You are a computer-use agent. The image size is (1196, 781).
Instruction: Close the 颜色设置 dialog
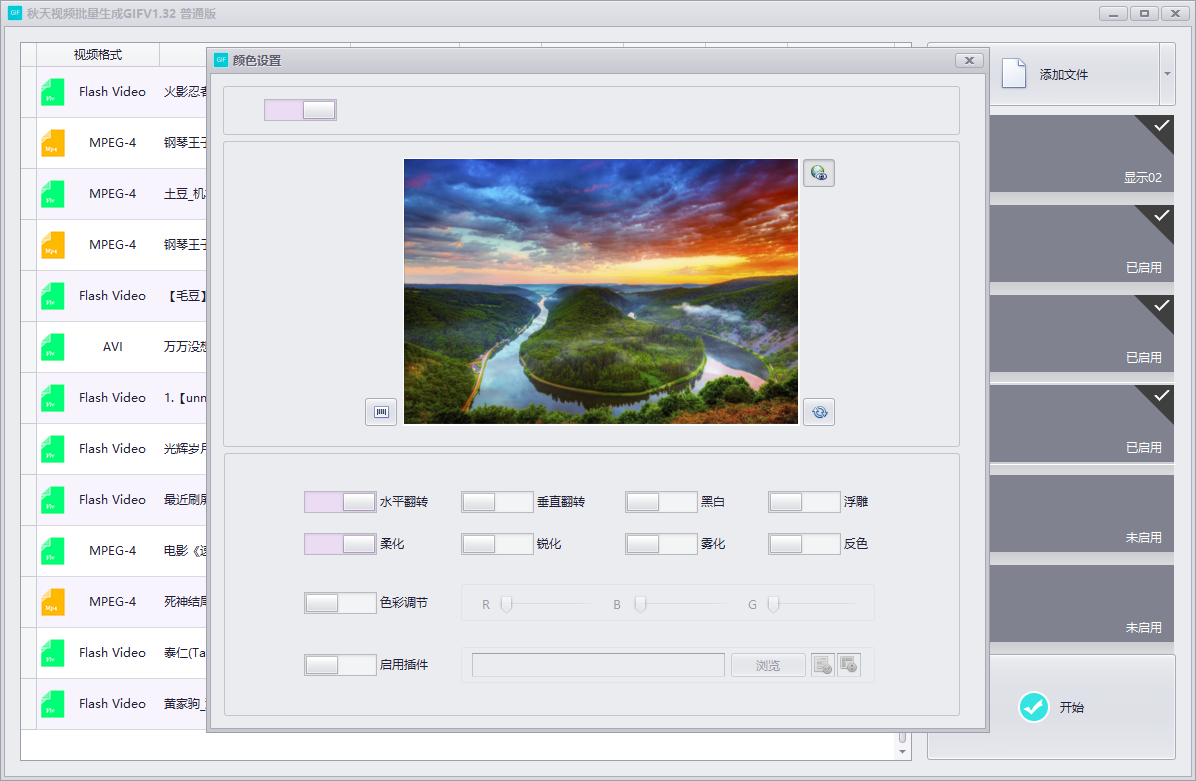point(969,60)
